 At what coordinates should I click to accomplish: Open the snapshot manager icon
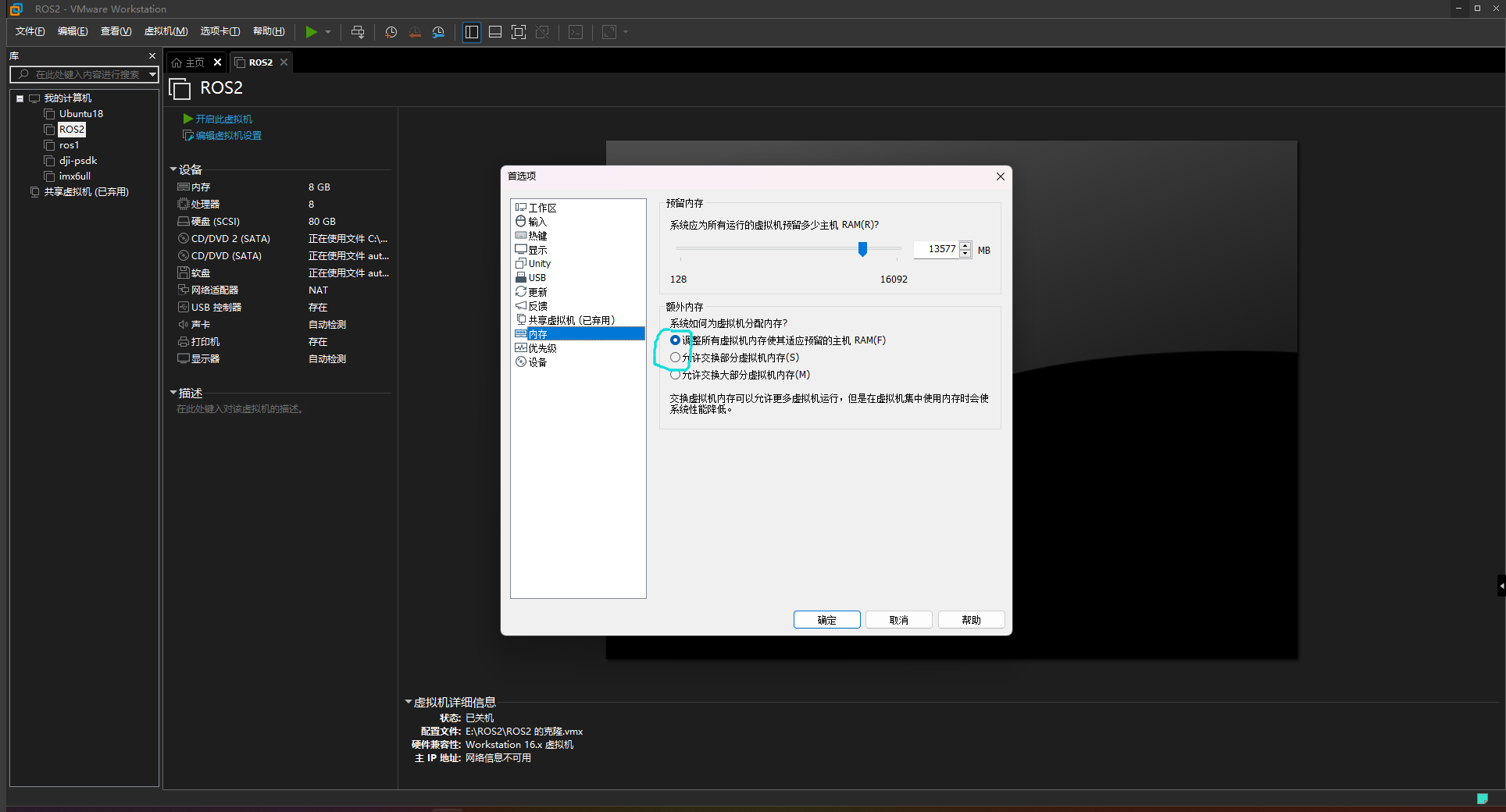(x=438, y=32)
